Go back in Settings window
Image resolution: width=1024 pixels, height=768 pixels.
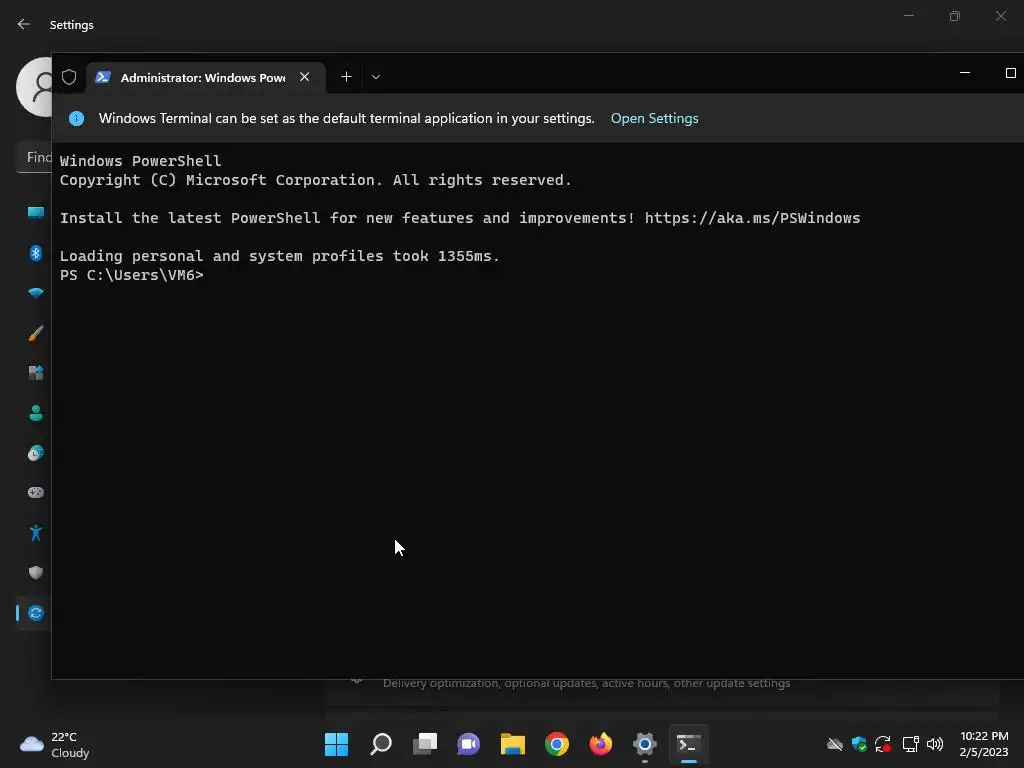coord(24,24)
